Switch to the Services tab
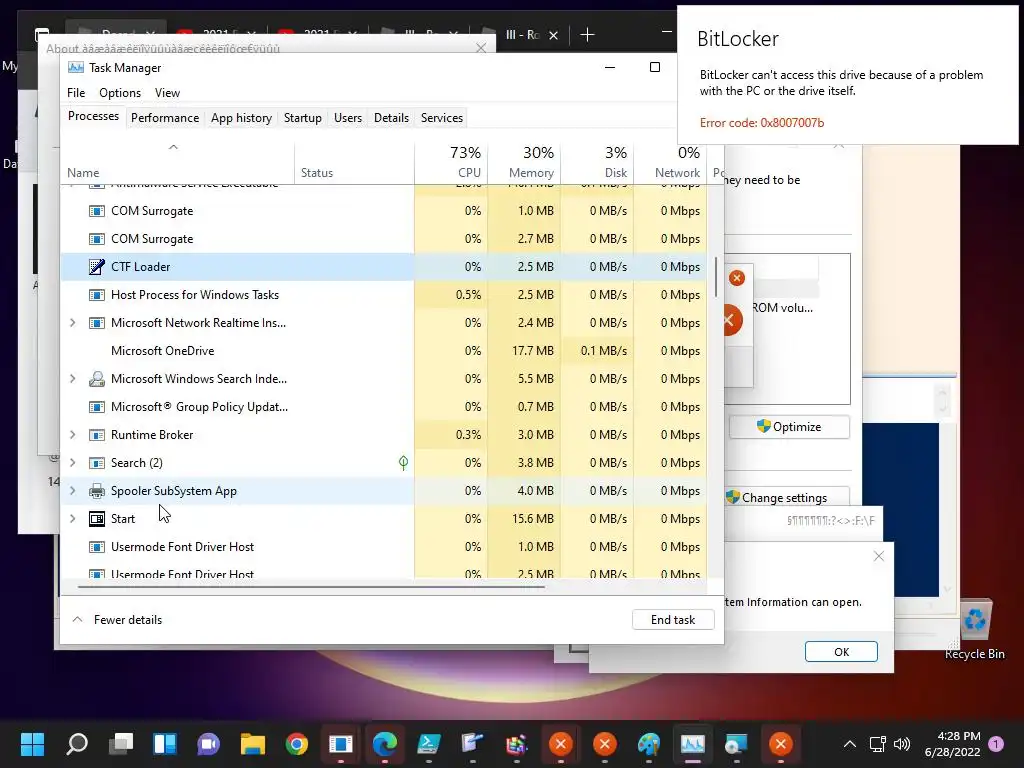The image size is (1024, 768). (x=441, y=118)
